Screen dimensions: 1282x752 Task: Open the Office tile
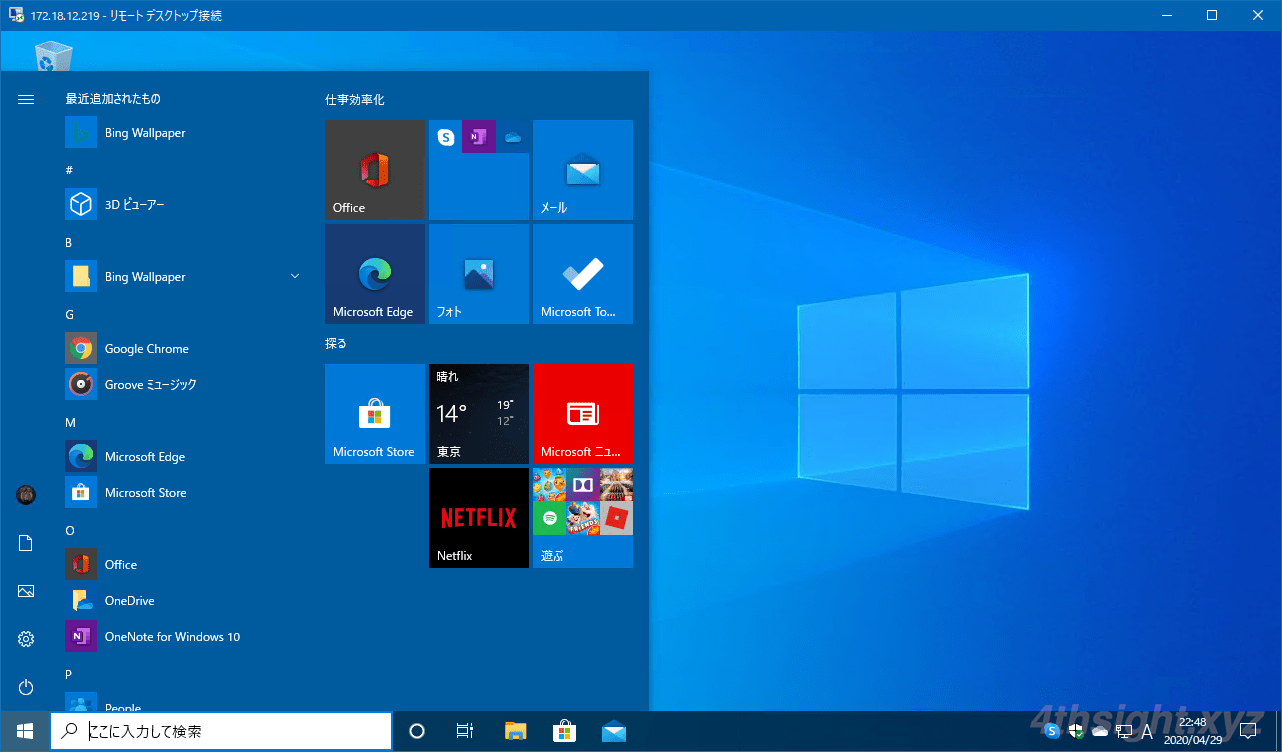tap(375, 170)
